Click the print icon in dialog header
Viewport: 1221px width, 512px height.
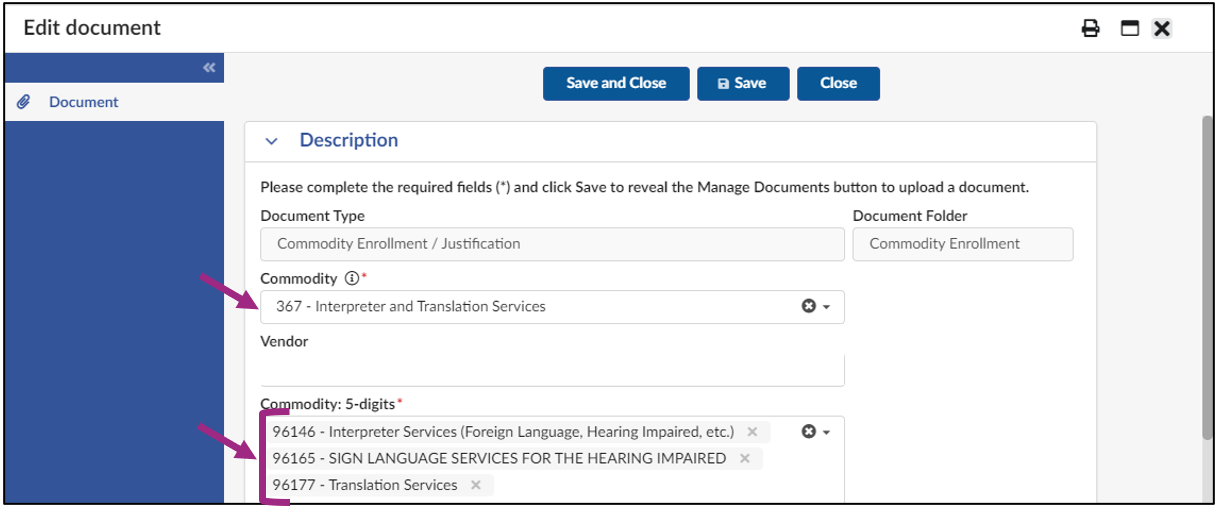(1090, 28)
